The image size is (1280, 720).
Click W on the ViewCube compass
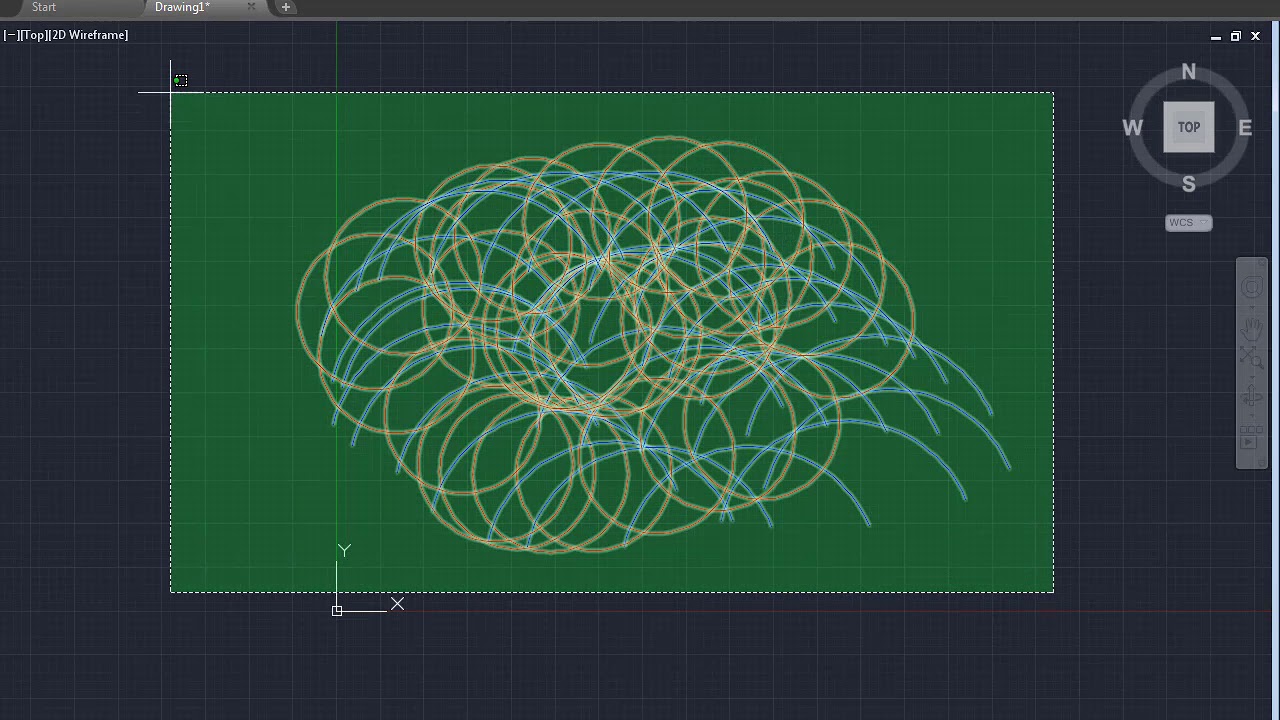(1132, 128)
